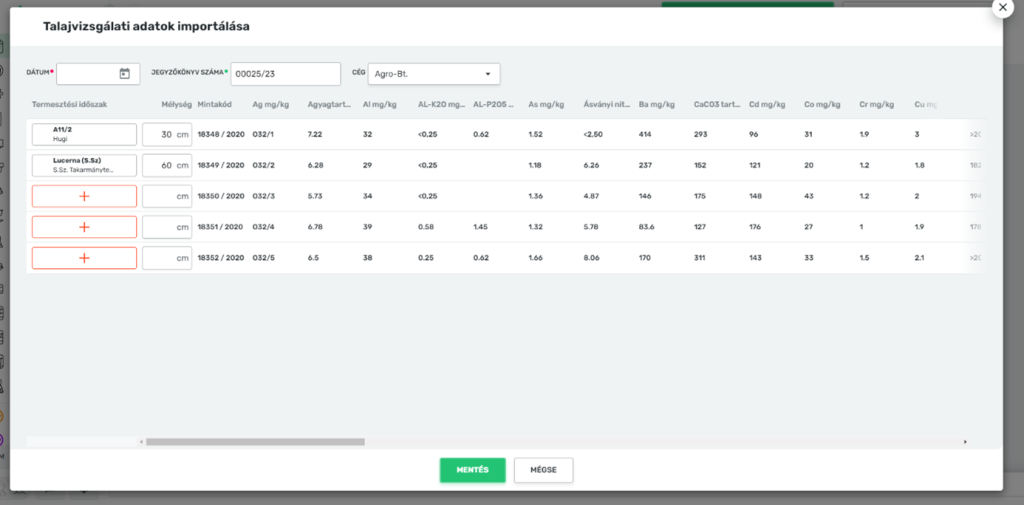Click the Dátum input field
Image resolution: width=1024 pixels, height=505 pixels.
click(x=87, y=74)
